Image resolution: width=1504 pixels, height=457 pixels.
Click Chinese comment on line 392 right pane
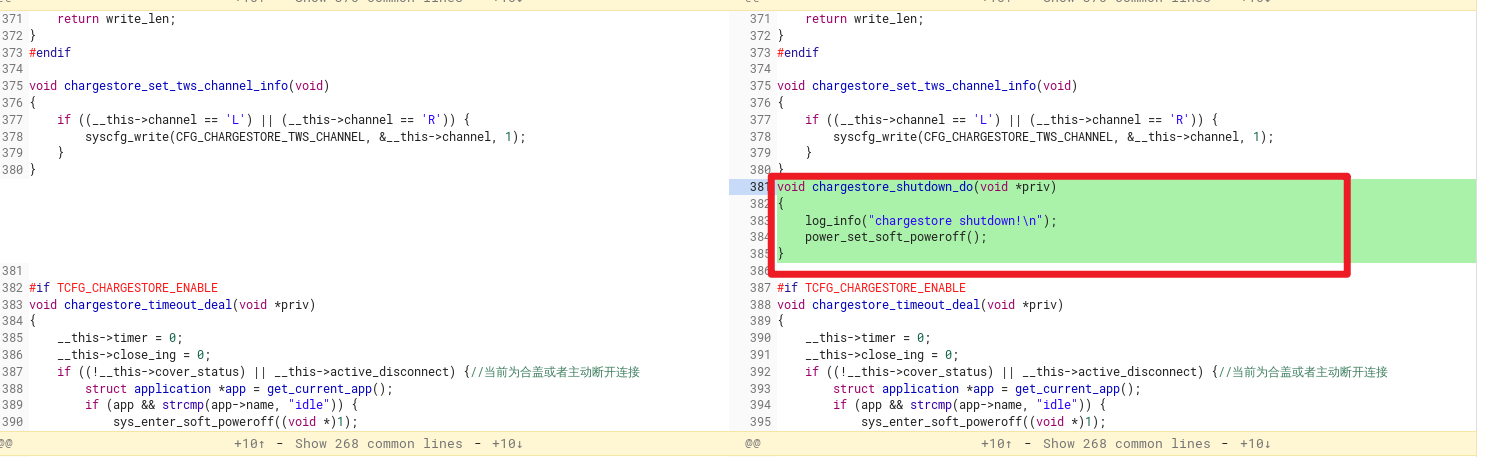point(1302,372)
